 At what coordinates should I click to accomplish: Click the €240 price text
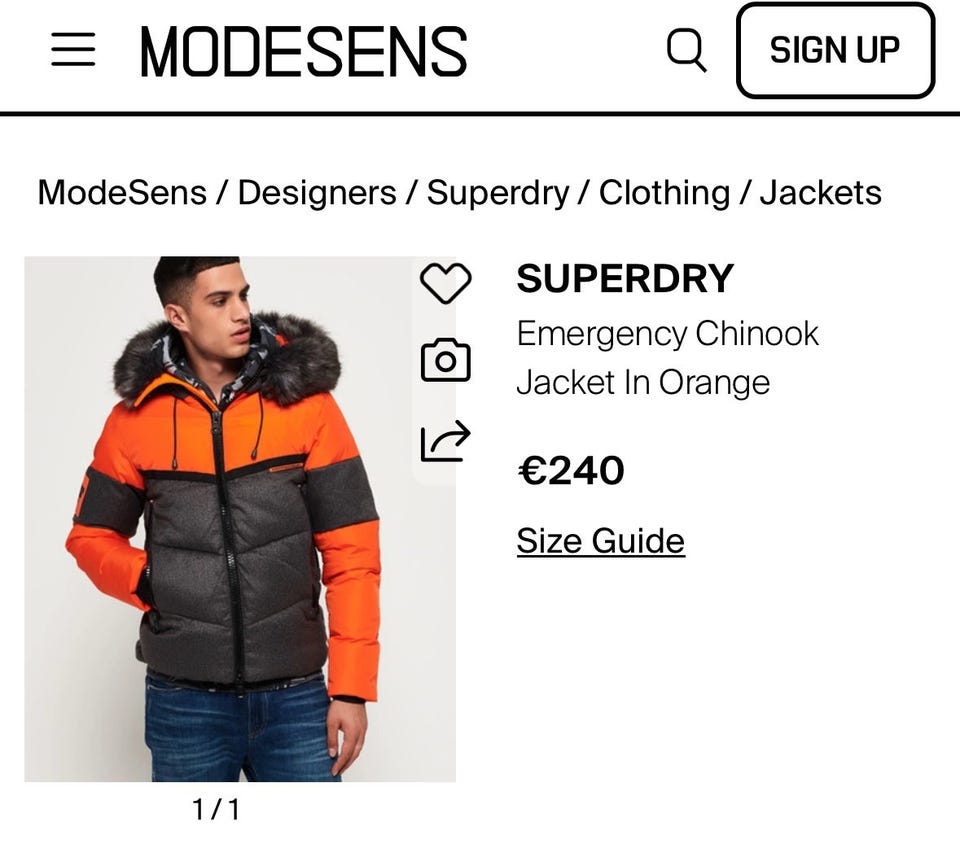tap(570, 470)
